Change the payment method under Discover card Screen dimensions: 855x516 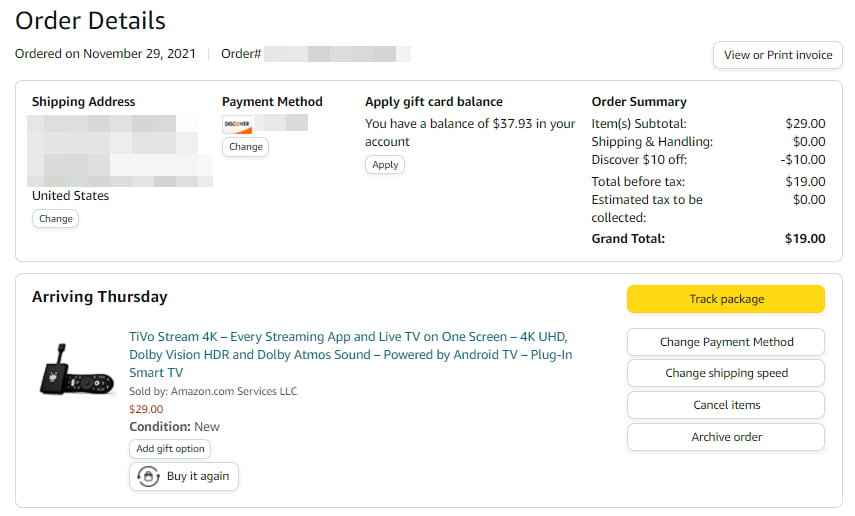(x=245, y=147)
